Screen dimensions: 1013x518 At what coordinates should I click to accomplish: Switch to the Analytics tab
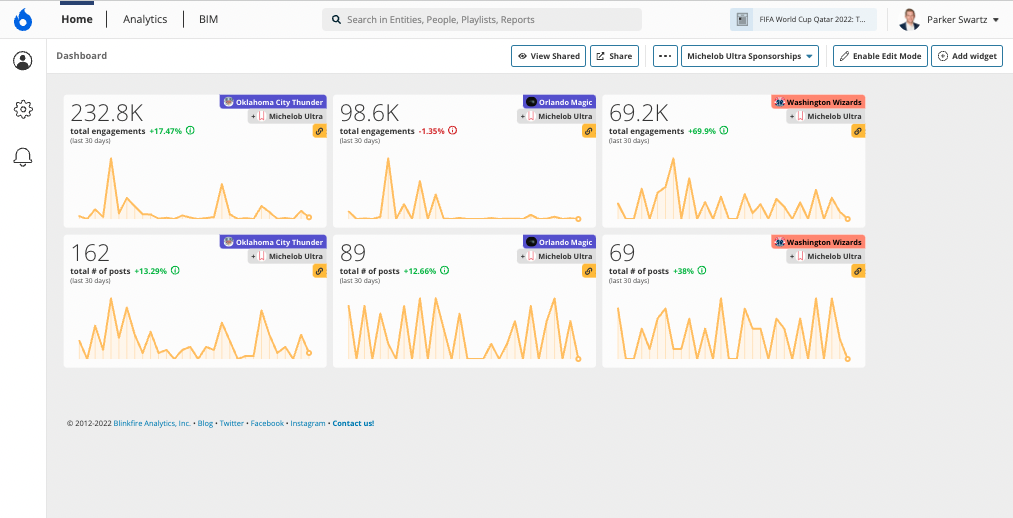tap(145, 19)
